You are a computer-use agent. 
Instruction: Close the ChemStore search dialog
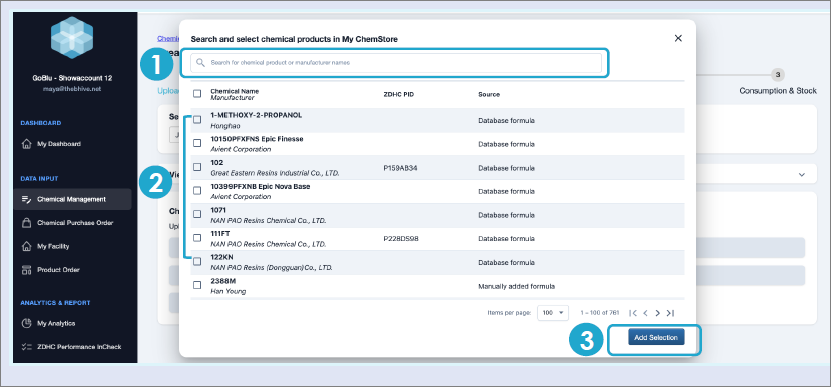678,38
